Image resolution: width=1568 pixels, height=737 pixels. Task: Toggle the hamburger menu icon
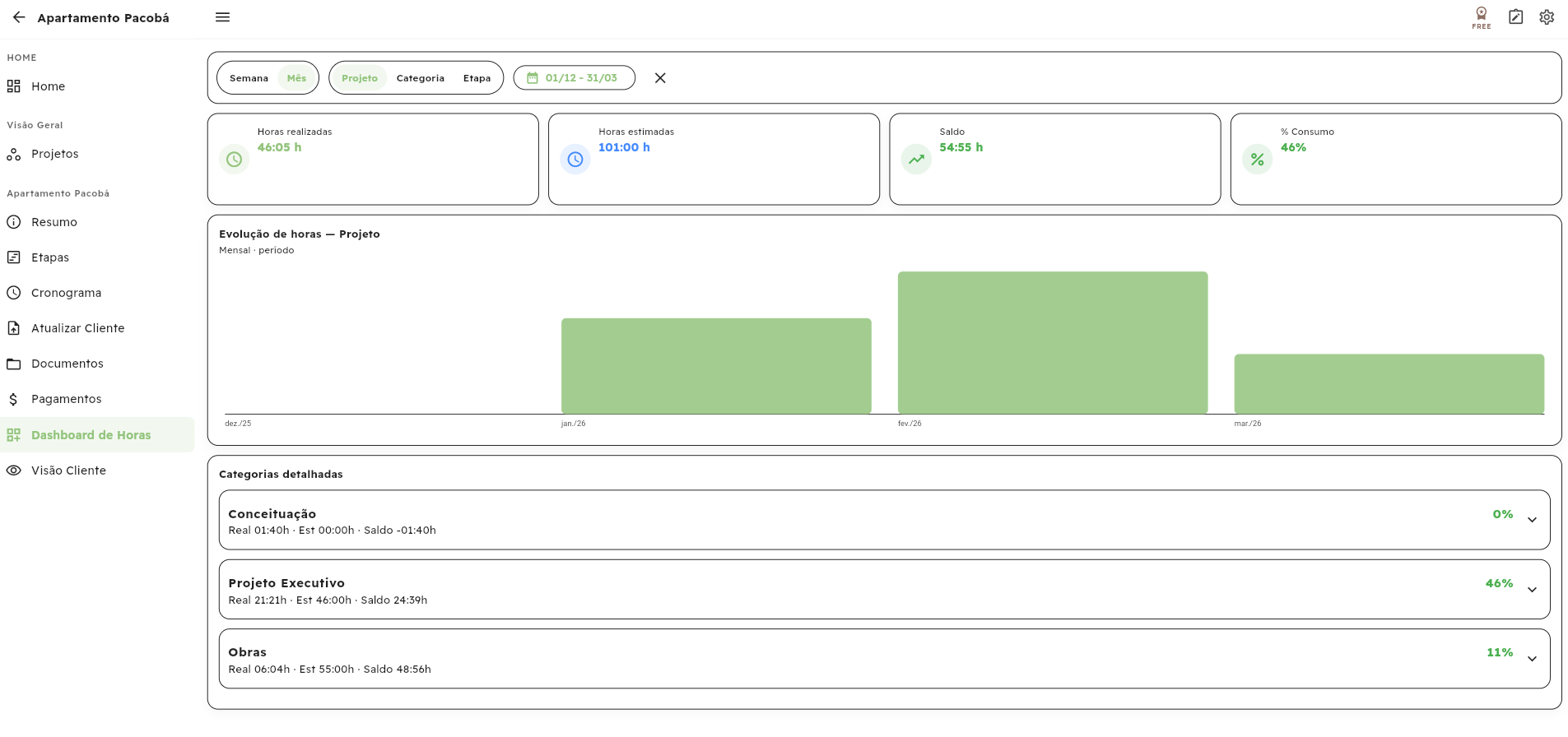pyautogui.click(x=222, y=17)
